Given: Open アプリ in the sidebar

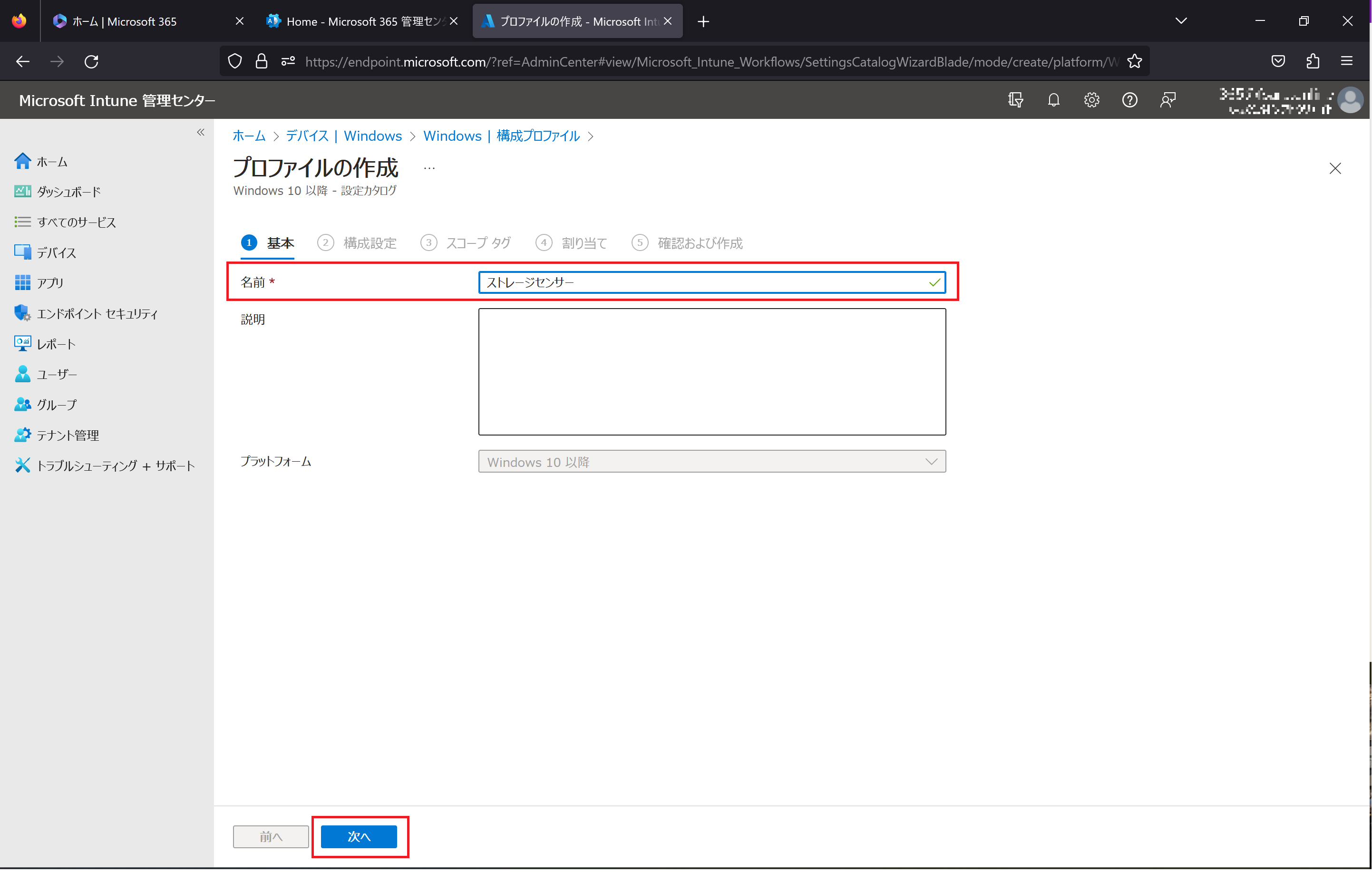Looking at the screenshot, I should (39, 283).
